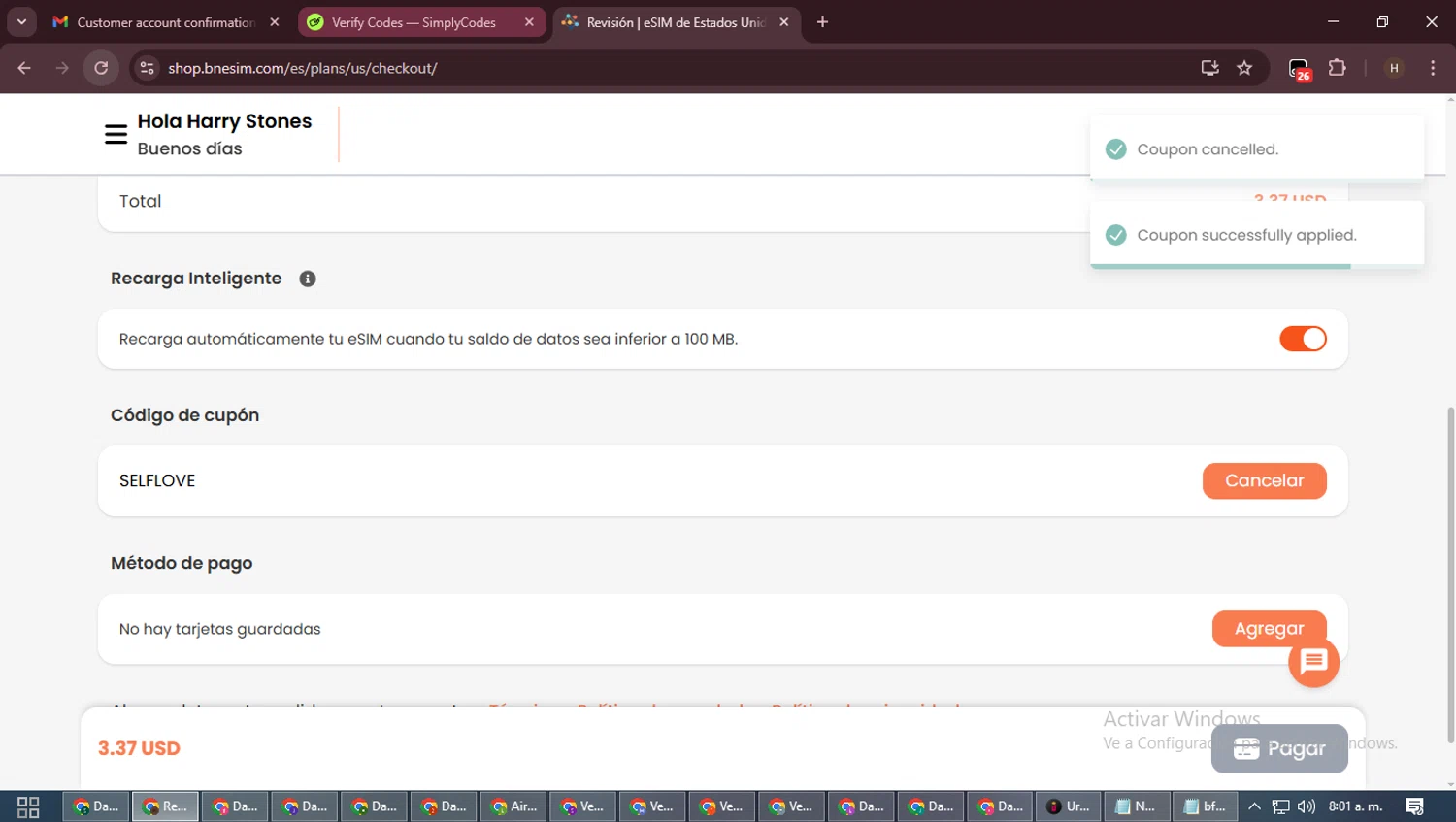This screenshot has width=1456, height=822.
Task: Click the checkmark icon of Coupon cancelled toast
Action: [1116, 149]
